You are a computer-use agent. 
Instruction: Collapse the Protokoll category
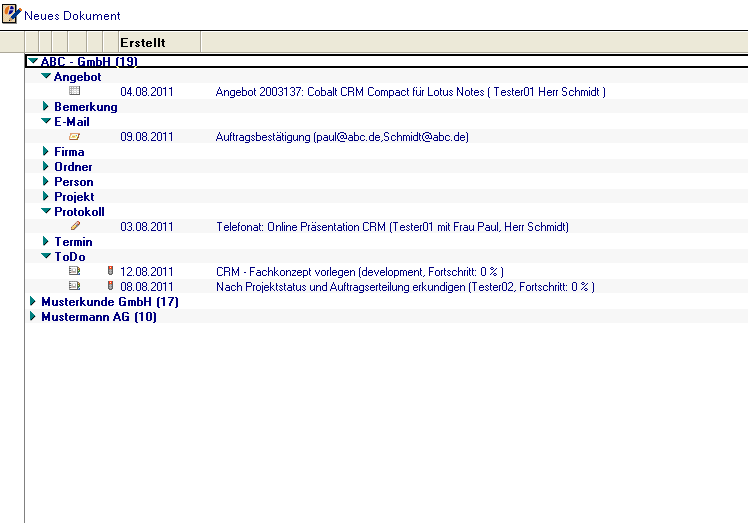[x=46, y=211]
